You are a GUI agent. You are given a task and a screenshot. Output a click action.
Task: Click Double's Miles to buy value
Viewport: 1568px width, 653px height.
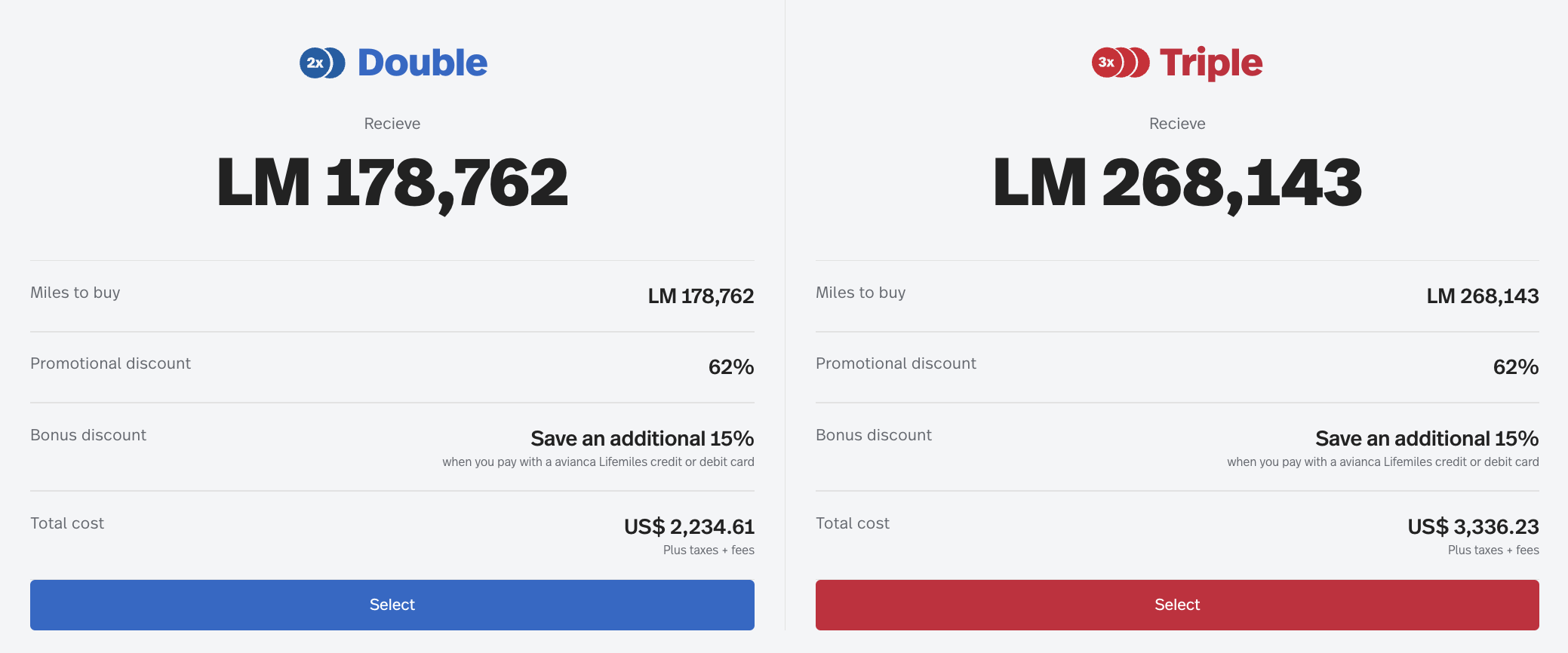pyautogui.click(x=700, y=296)
